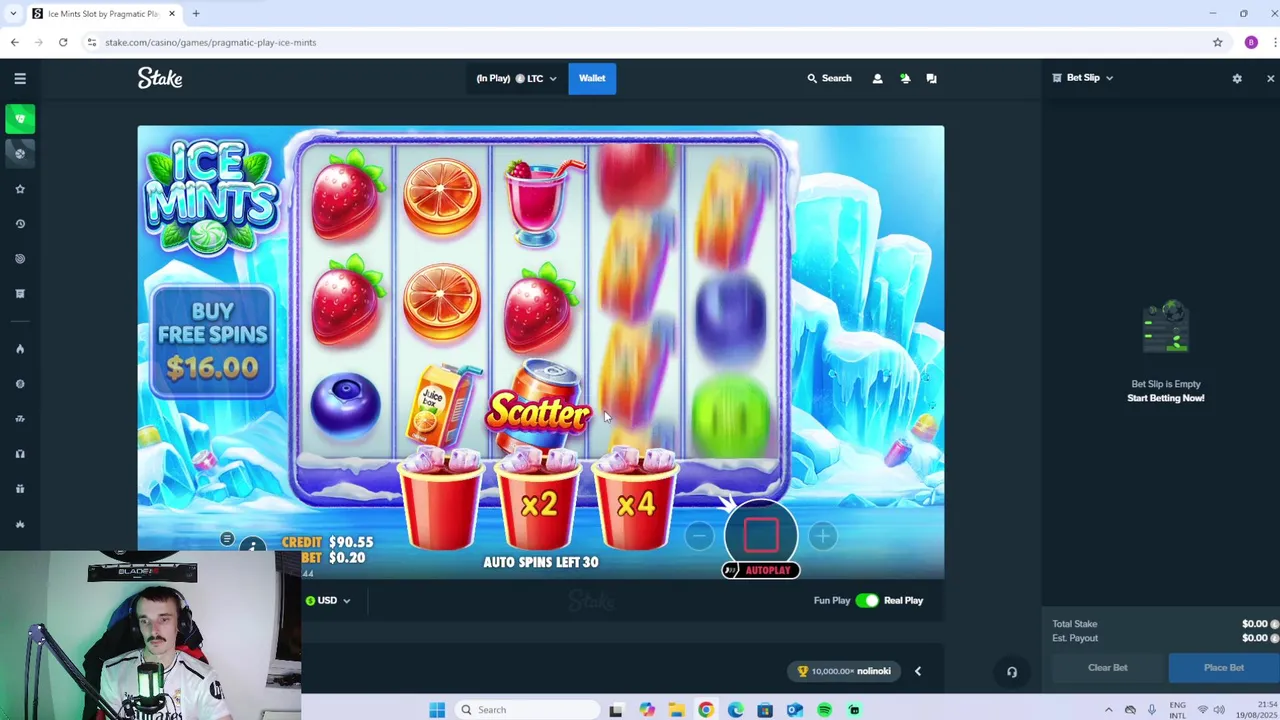Decrease bet with the minus button

(x=700, y=537)
